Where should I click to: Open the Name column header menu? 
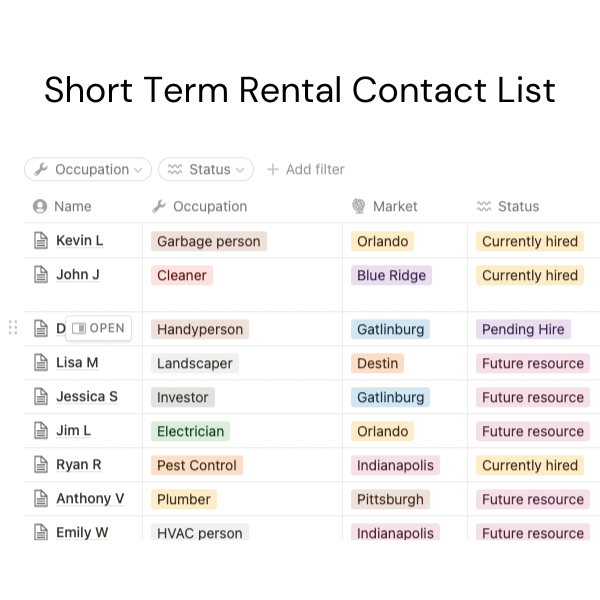pyautogui.click(x=72, y=207)
